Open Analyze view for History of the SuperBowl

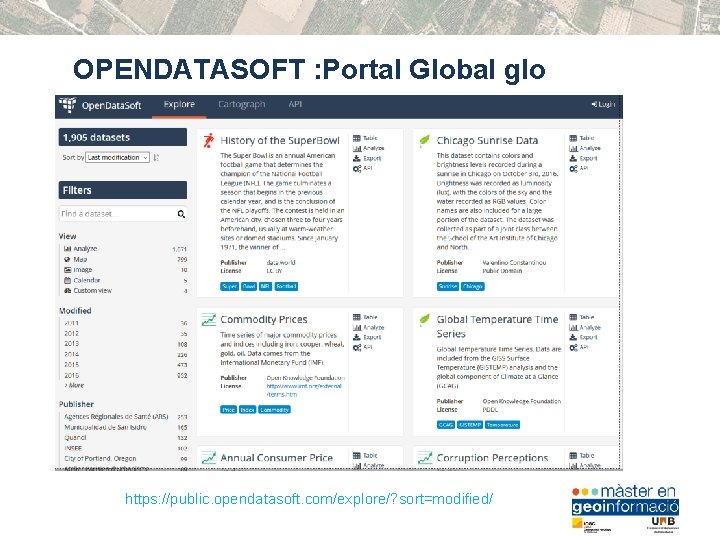(x=368, y=148)
